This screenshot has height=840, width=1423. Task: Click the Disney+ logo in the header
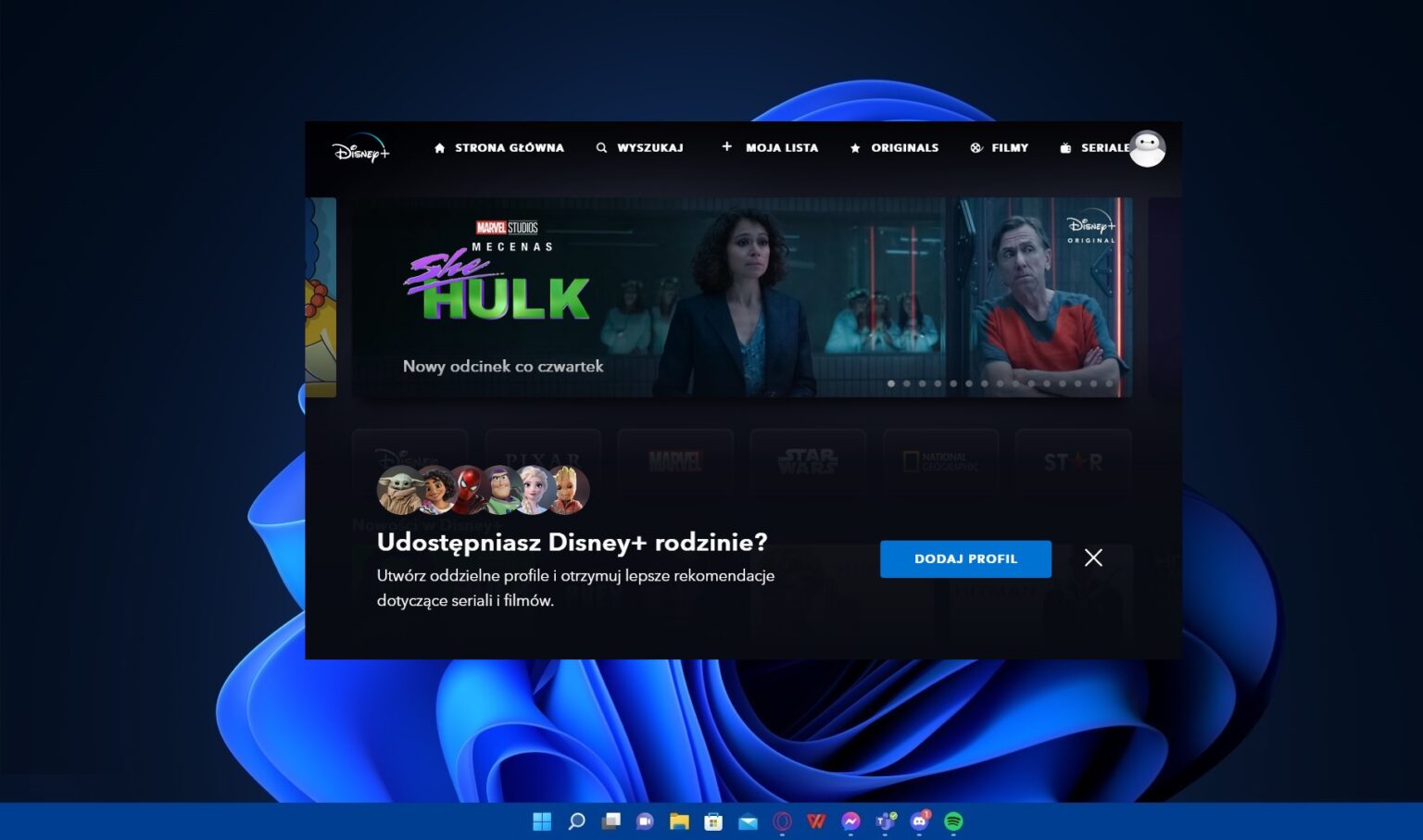point(360,149)
